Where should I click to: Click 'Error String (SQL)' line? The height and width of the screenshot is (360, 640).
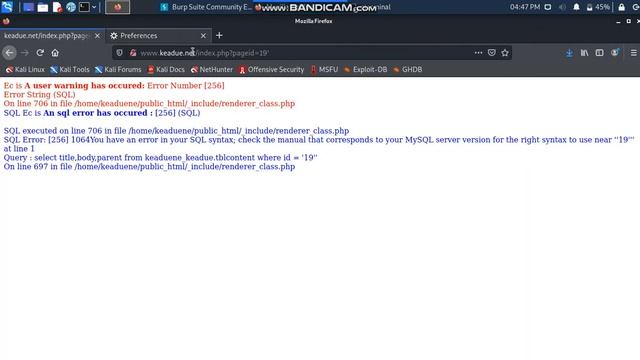coord(40,95)
